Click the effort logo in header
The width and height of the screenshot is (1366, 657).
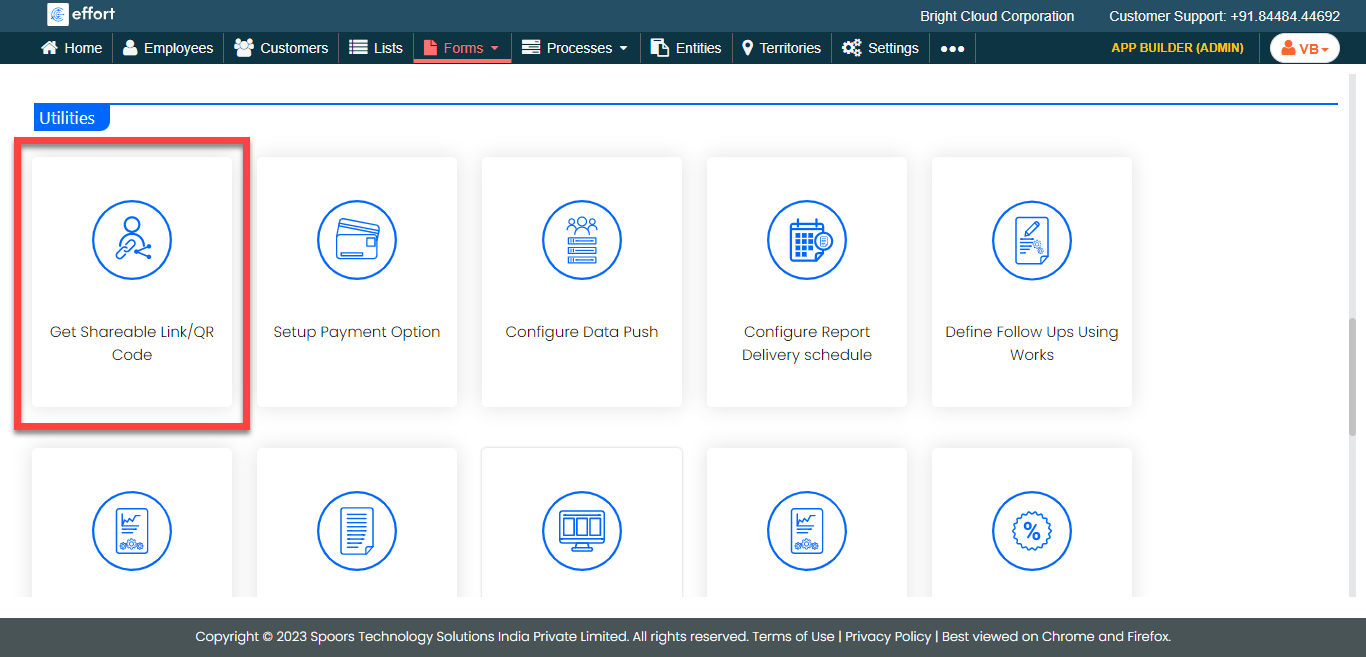tap(81, 15)
